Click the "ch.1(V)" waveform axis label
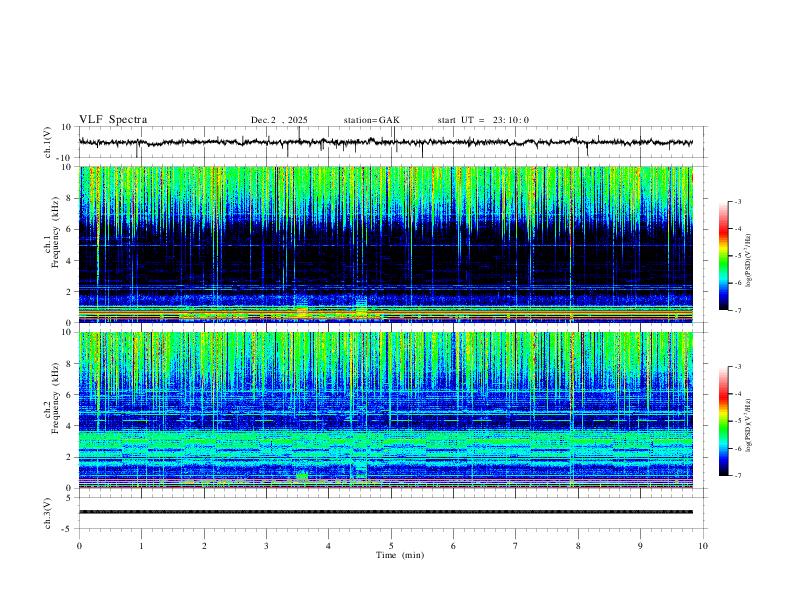The width and height of the screenshot is (792, 612). pyautogui.click(x=48, y=142)
